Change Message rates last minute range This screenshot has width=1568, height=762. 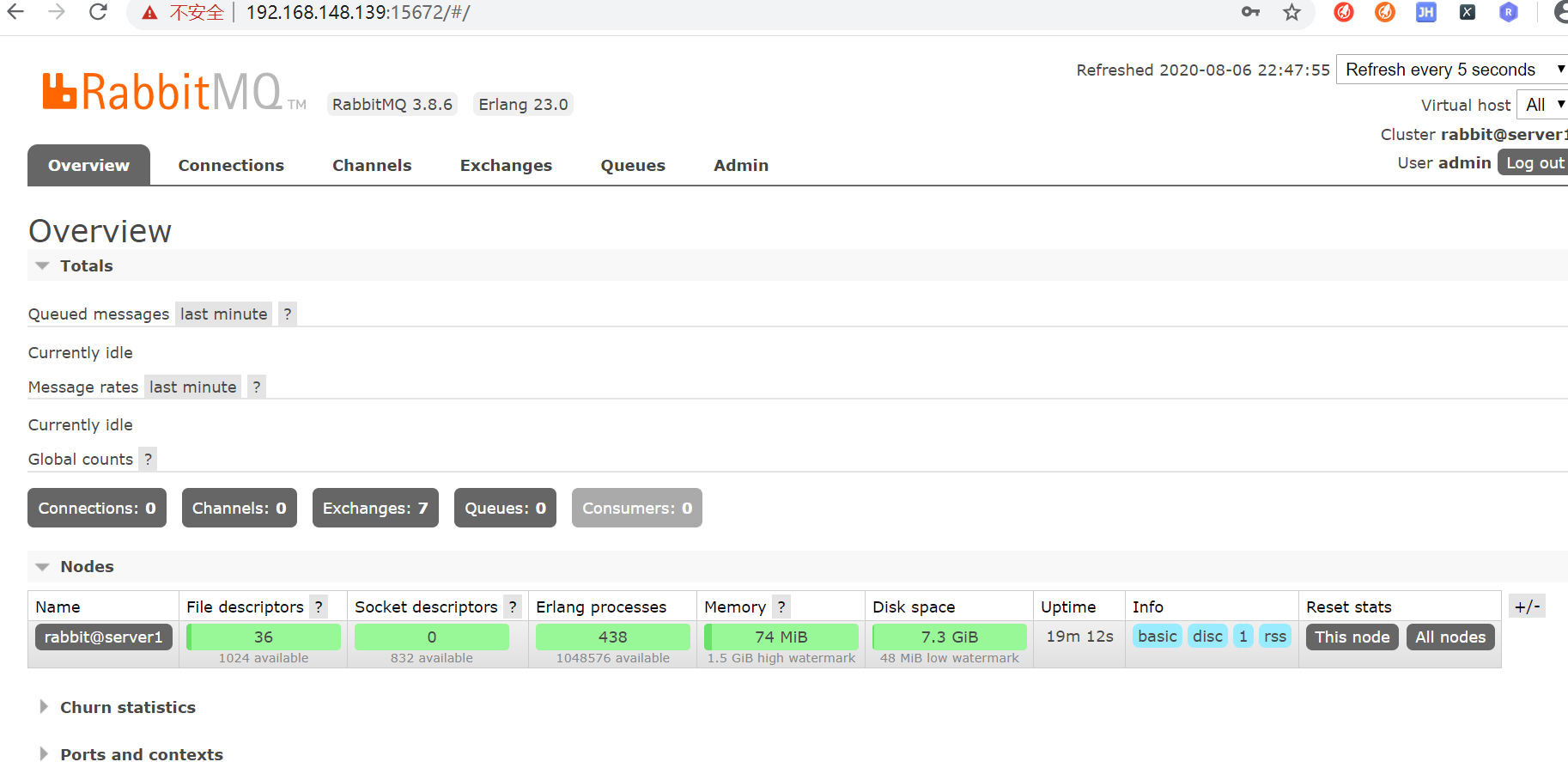[x=193, y=387]
